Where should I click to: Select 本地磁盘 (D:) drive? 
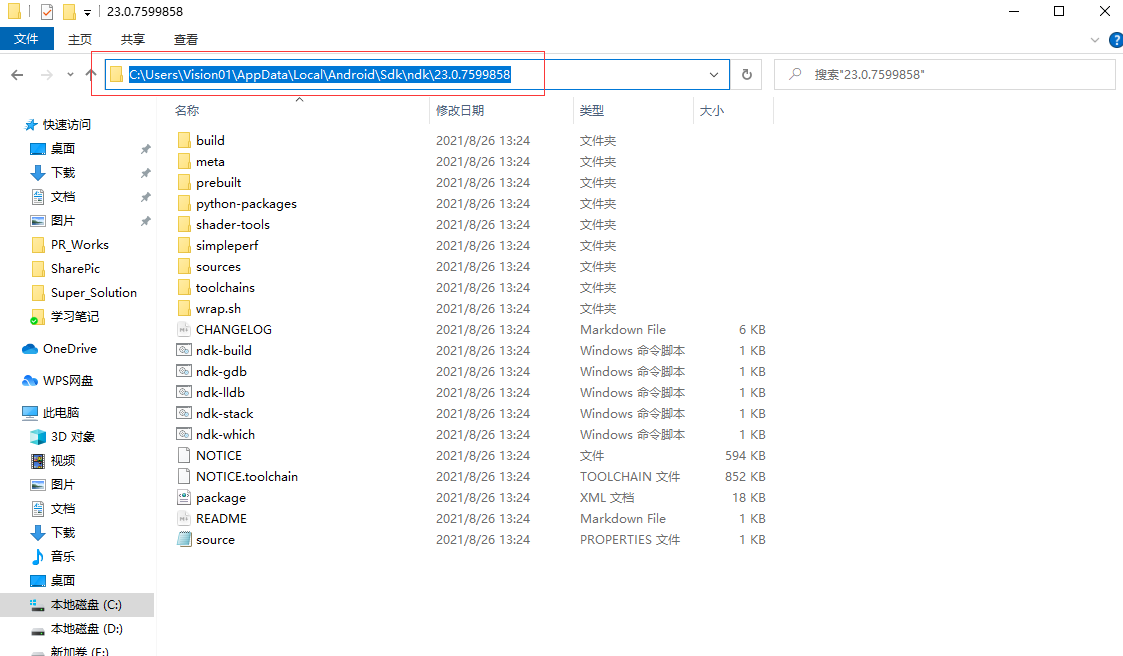86,629
